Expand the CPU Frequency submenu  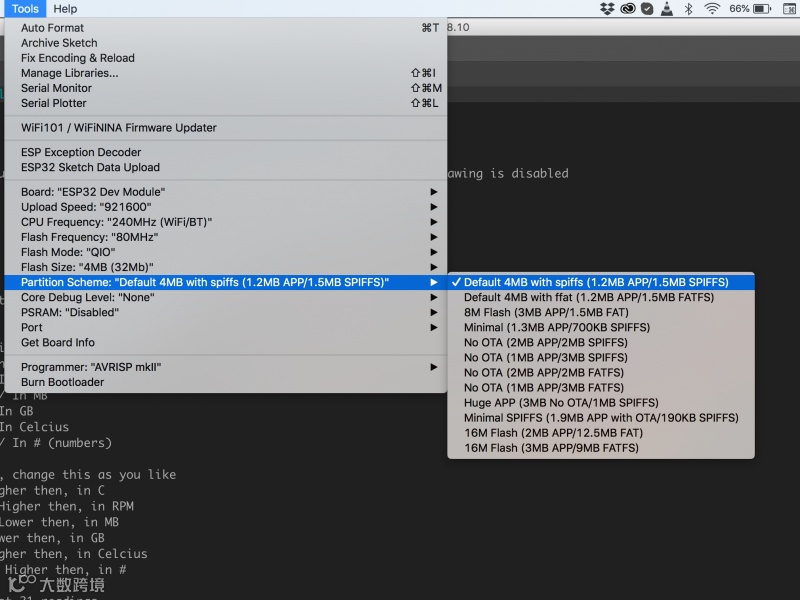click(x=226, y=222)
